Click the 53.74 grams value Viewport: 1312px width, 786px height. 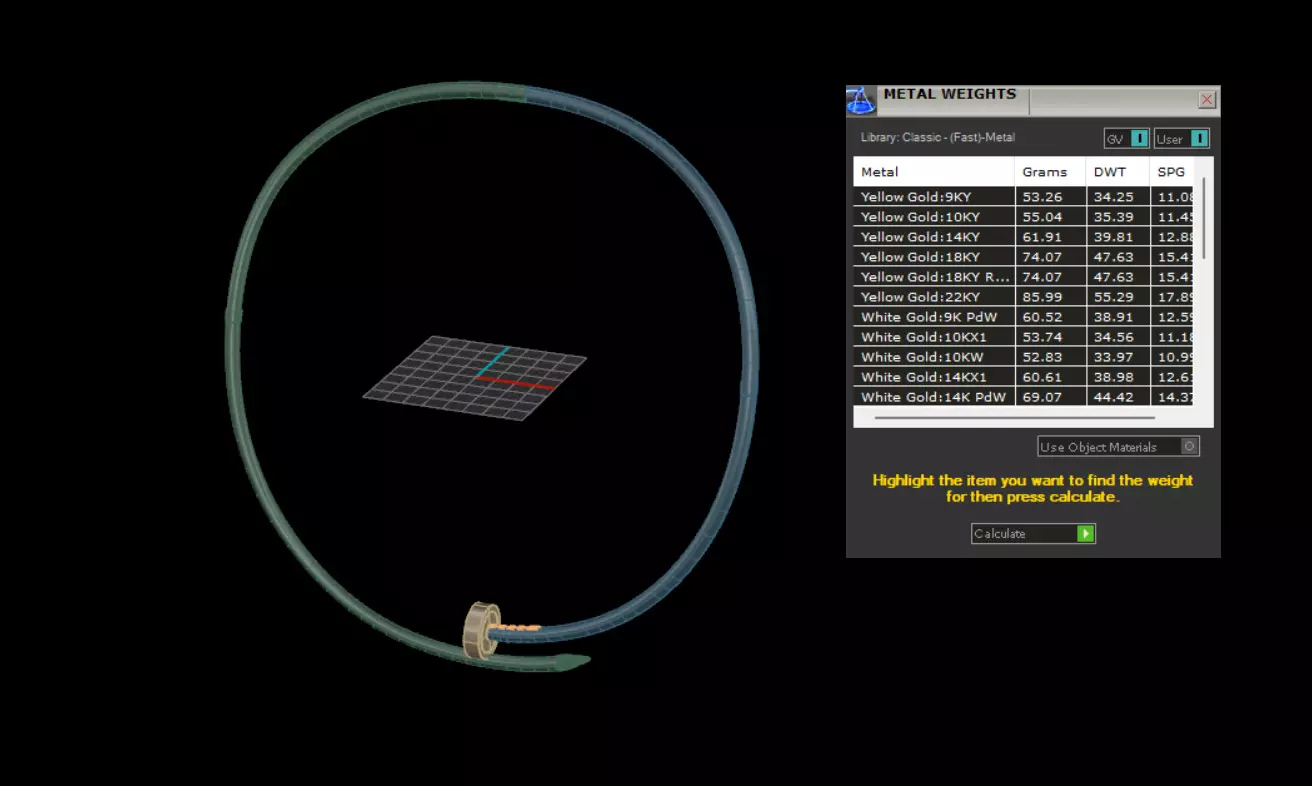(1042, 337)
